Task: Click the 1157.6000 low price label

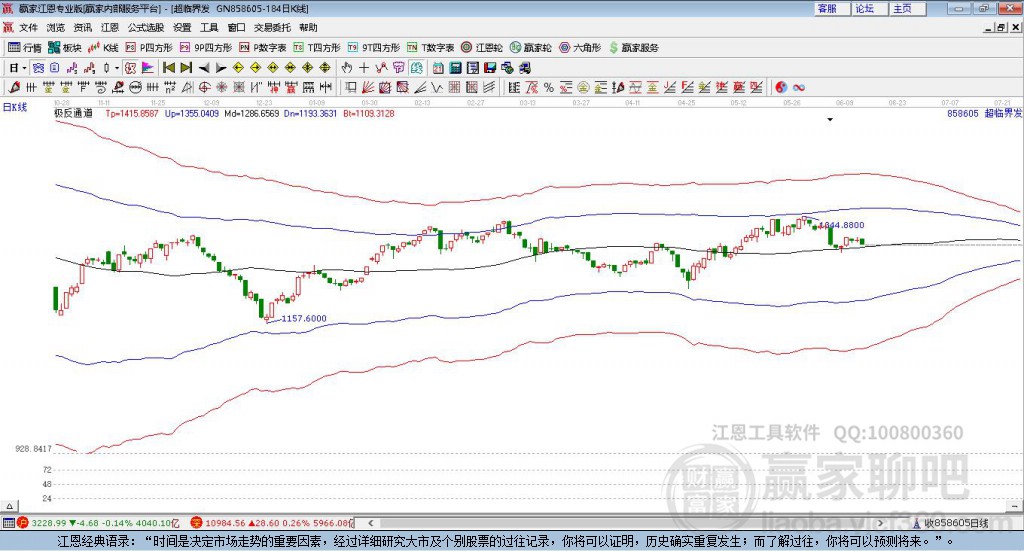Action: pos(304,319)
